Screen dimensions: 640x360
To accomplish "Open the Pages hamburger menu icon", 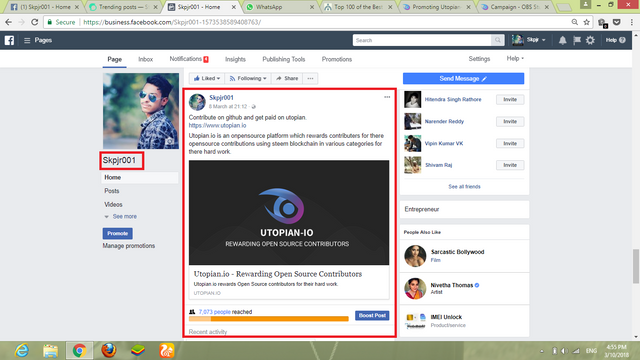I will (27, 40).
